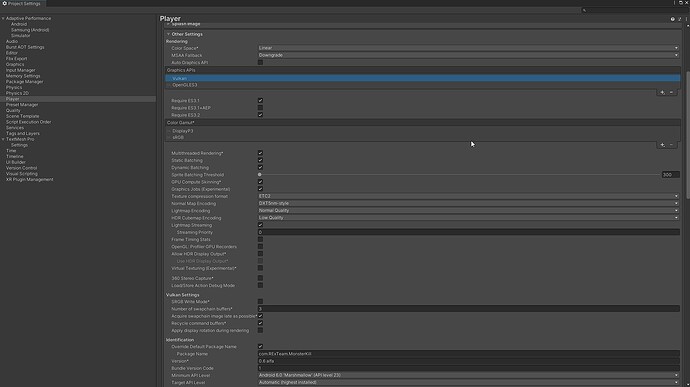The width and height of the screenshot is (690, 387).
Task: Click the search magnifier icon
Action: (584, 10)
